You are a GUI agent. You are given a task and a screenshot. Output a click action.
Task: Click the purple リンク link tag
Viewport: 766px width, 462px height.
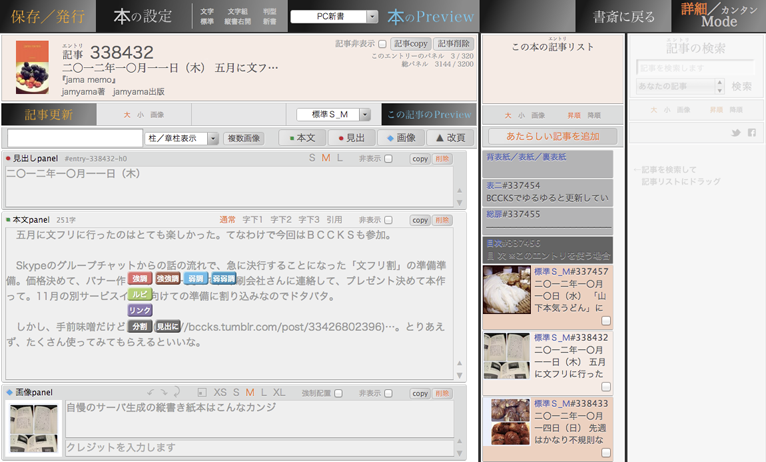coord(140,311)
